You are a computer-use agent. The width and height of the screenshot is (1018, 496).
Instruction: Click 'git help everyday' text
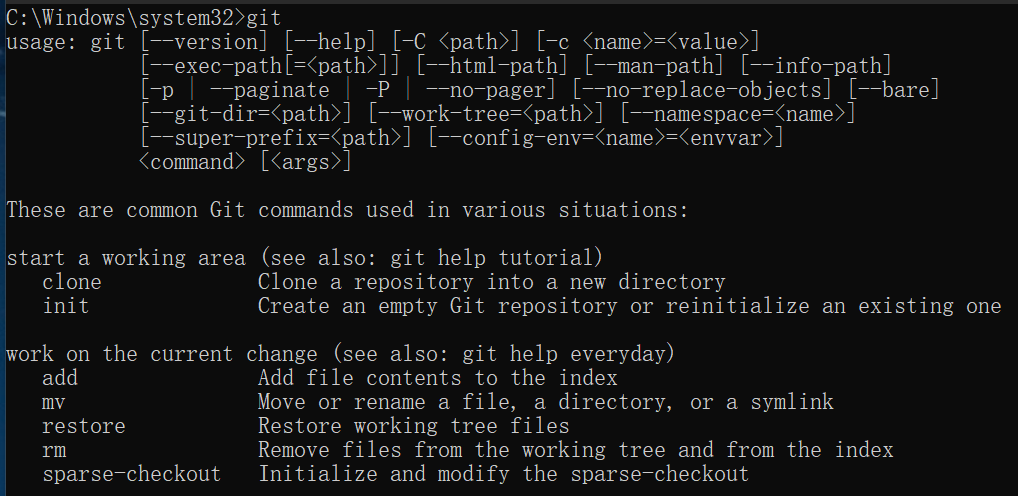564,354
